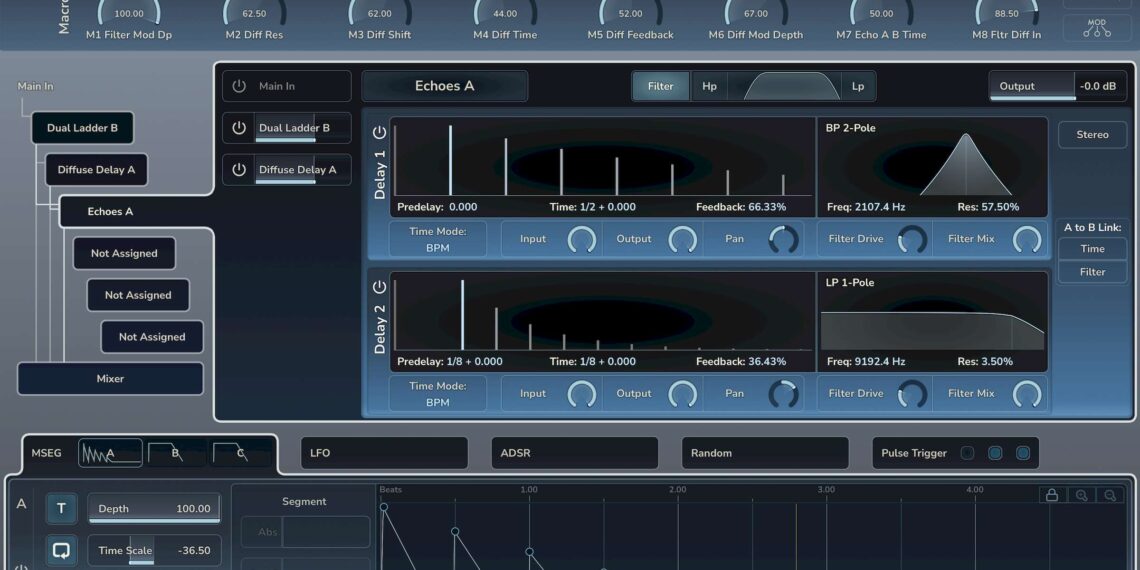Toggle power for Delay 1
Screen dimensions: 1140x570
pos(379,132)
